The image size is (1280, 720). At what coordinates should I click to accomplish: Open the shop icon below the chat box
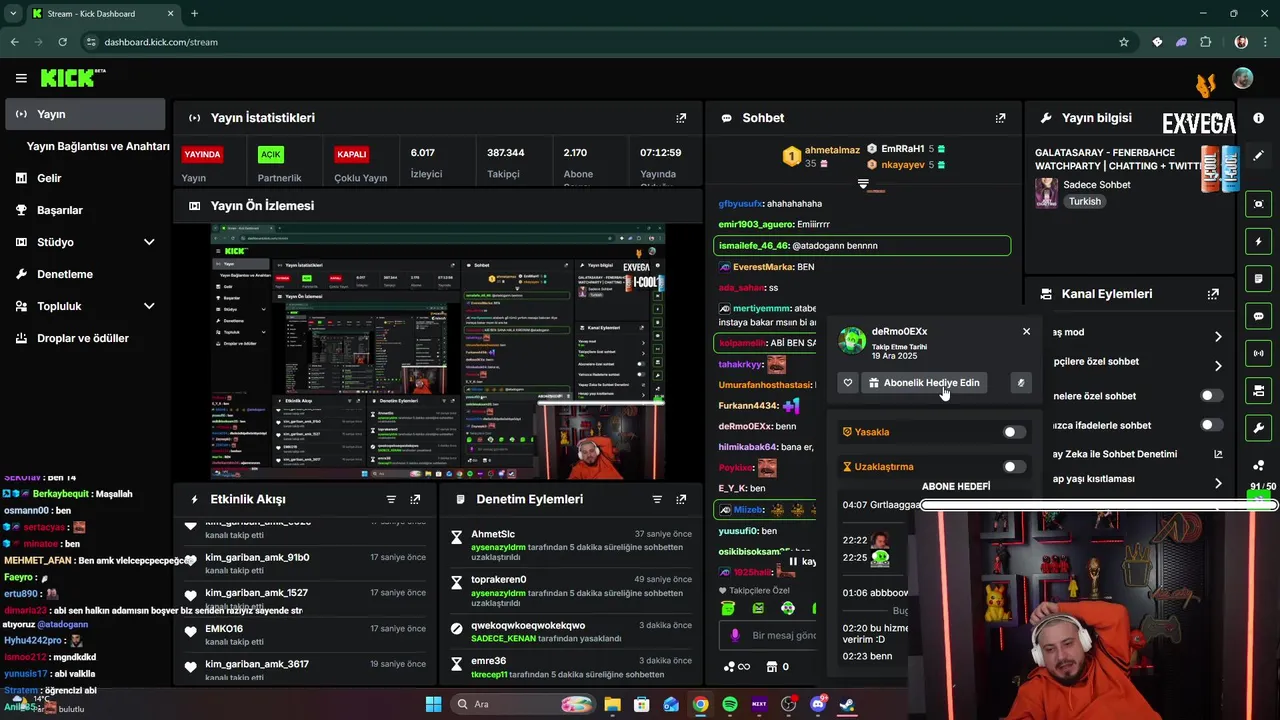pyautogui.click(x=771, y=667)
